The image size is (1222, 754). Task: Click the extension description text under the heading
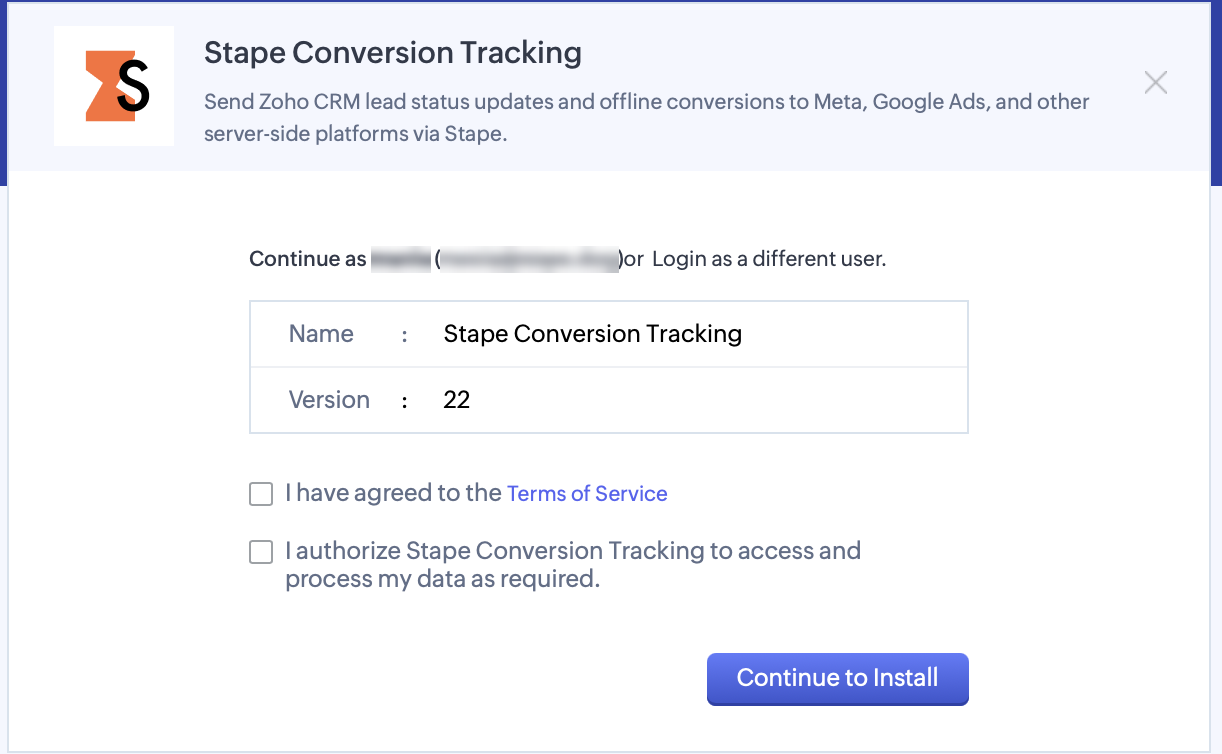coord(647,117)
